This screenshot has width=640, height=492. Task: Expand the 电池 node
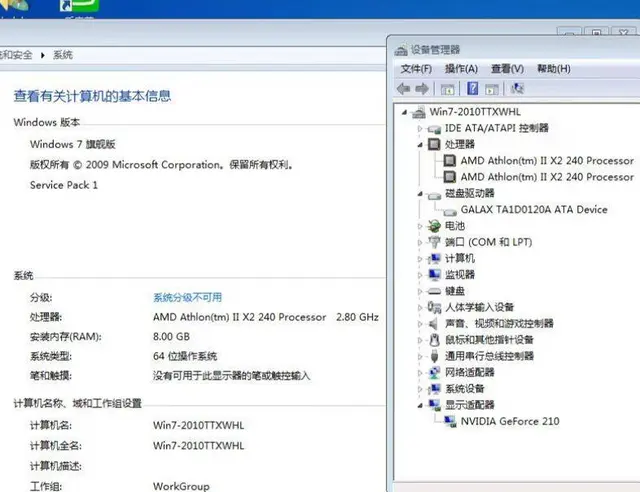coord(420,226)
